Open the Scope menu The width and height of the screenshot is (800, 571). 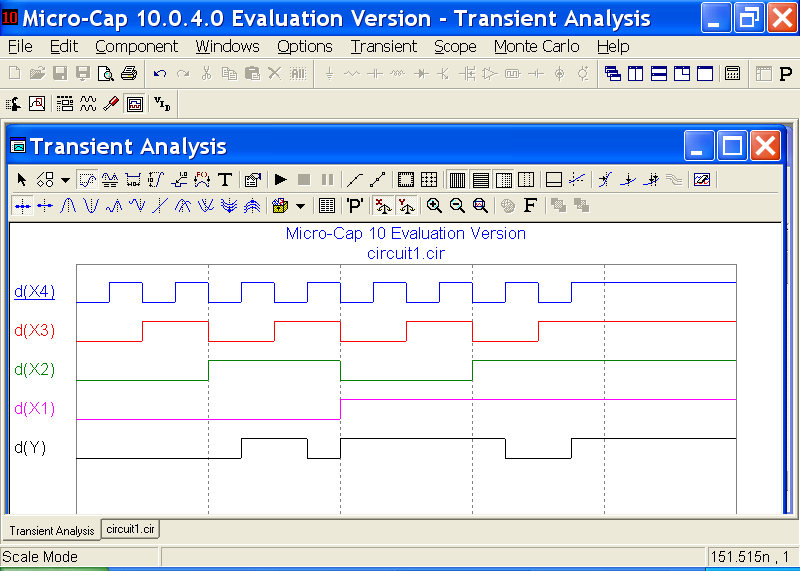tap(455, 46)
